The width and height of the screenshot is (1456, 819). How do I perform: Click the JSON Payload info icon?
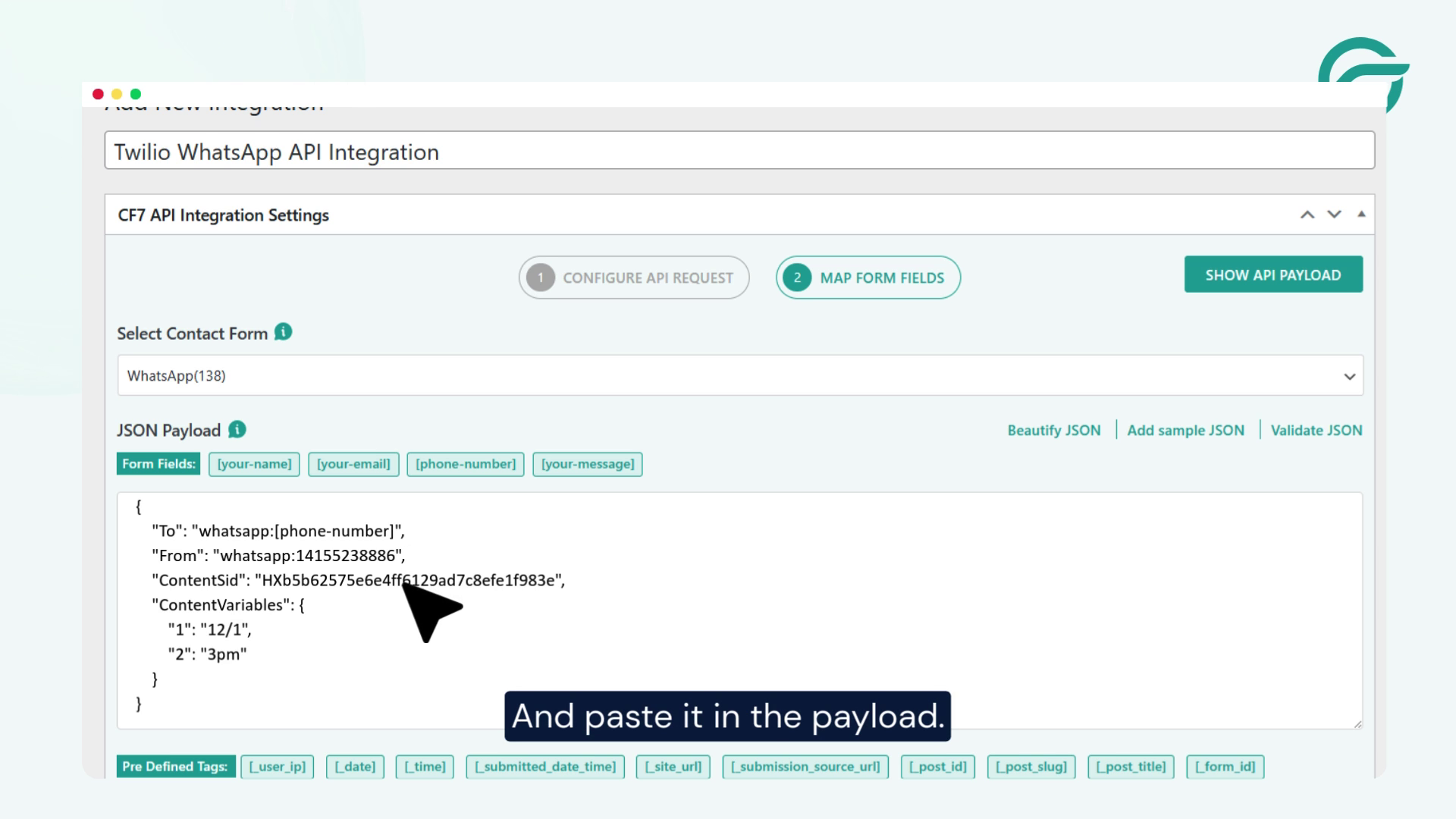point(235,430)
